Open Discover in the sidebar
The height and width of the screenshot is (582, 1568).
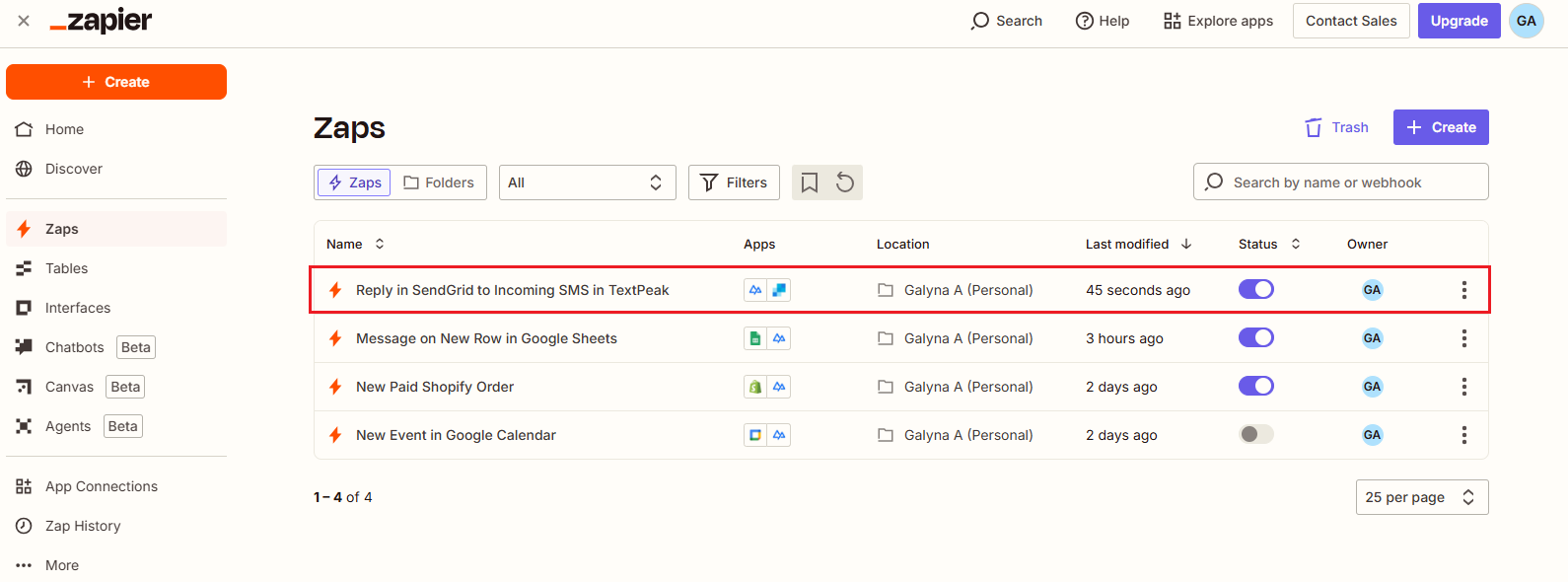(x=116, y=169)
